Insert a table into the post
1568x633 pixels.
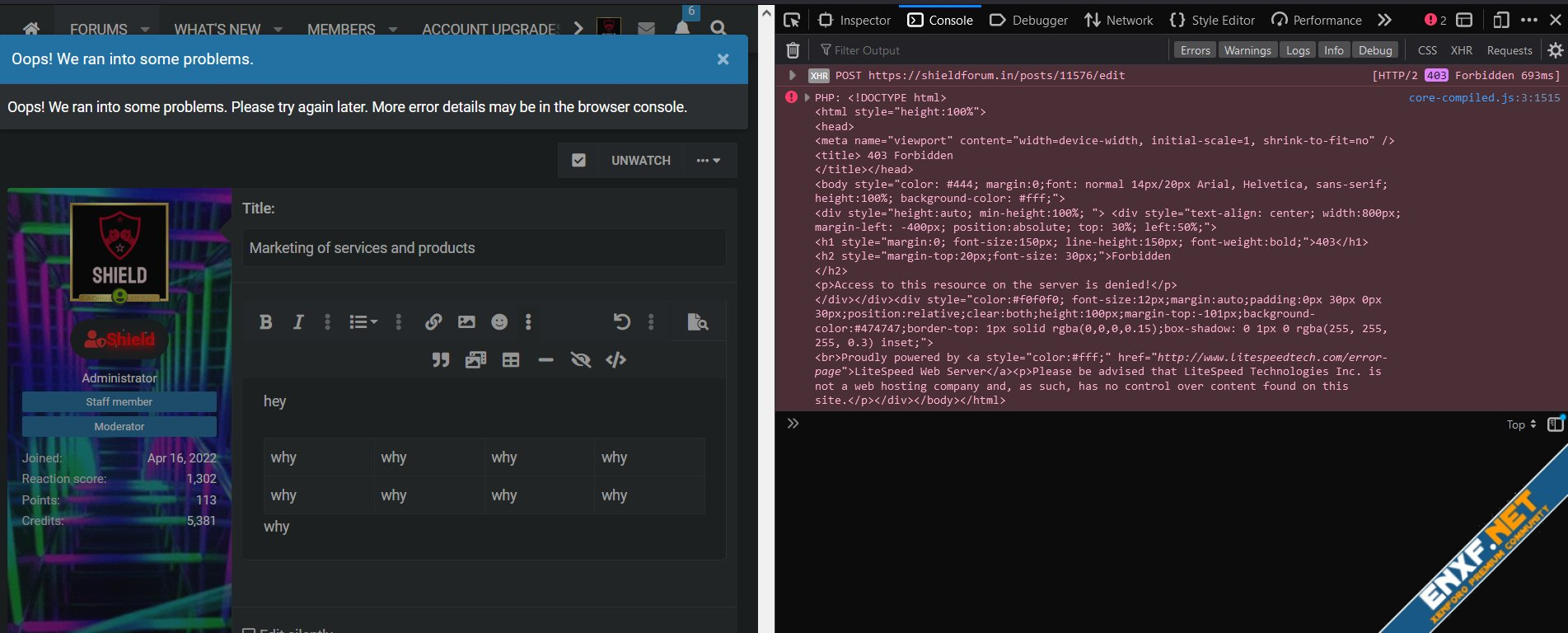[x=511, y=360]
